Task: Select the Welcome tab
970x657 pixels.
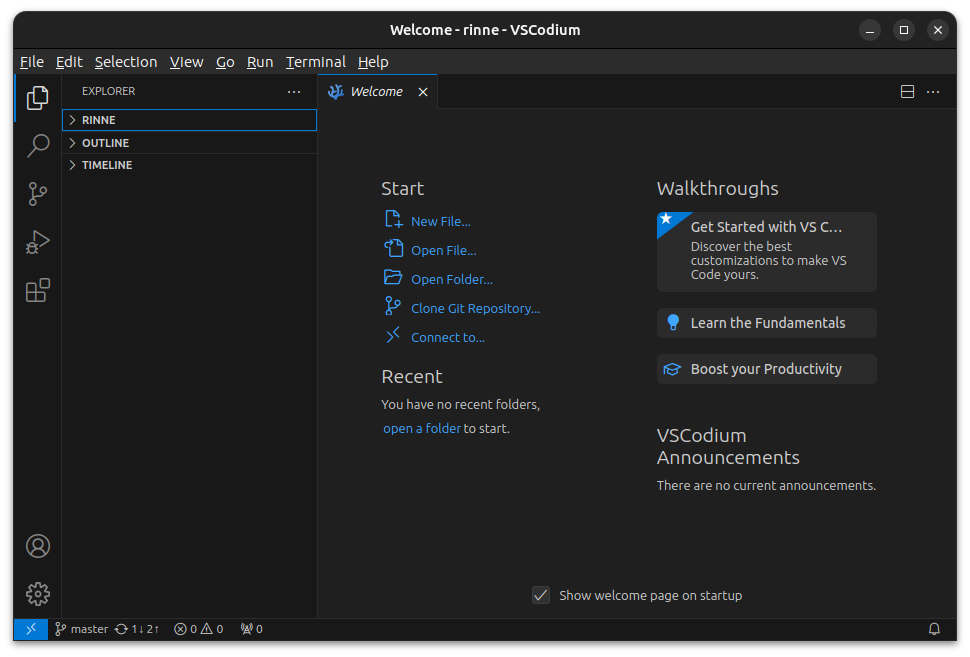Action: click(x=375, y=91)
